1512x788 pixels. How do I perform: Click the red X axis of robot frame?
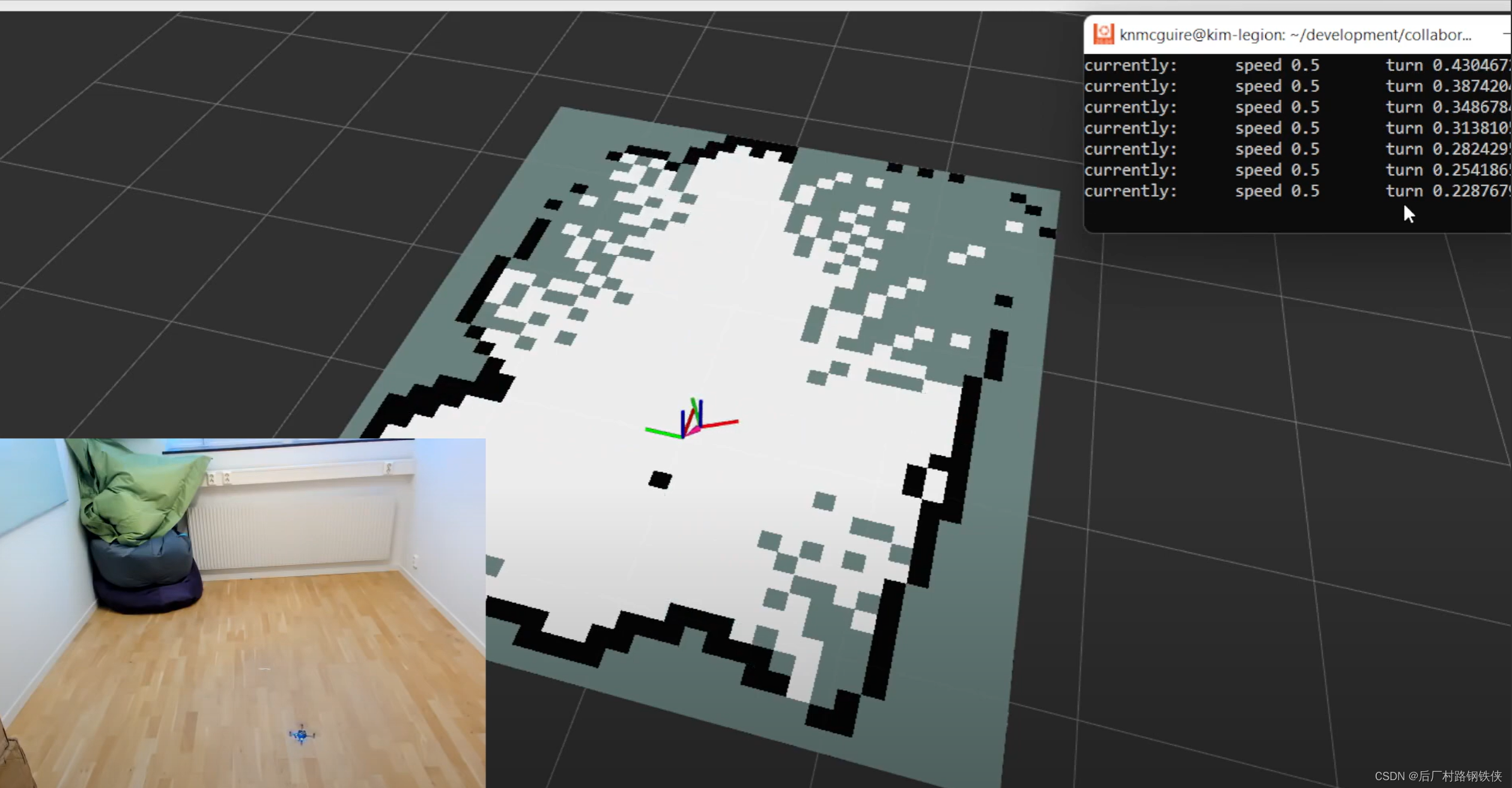721,424
